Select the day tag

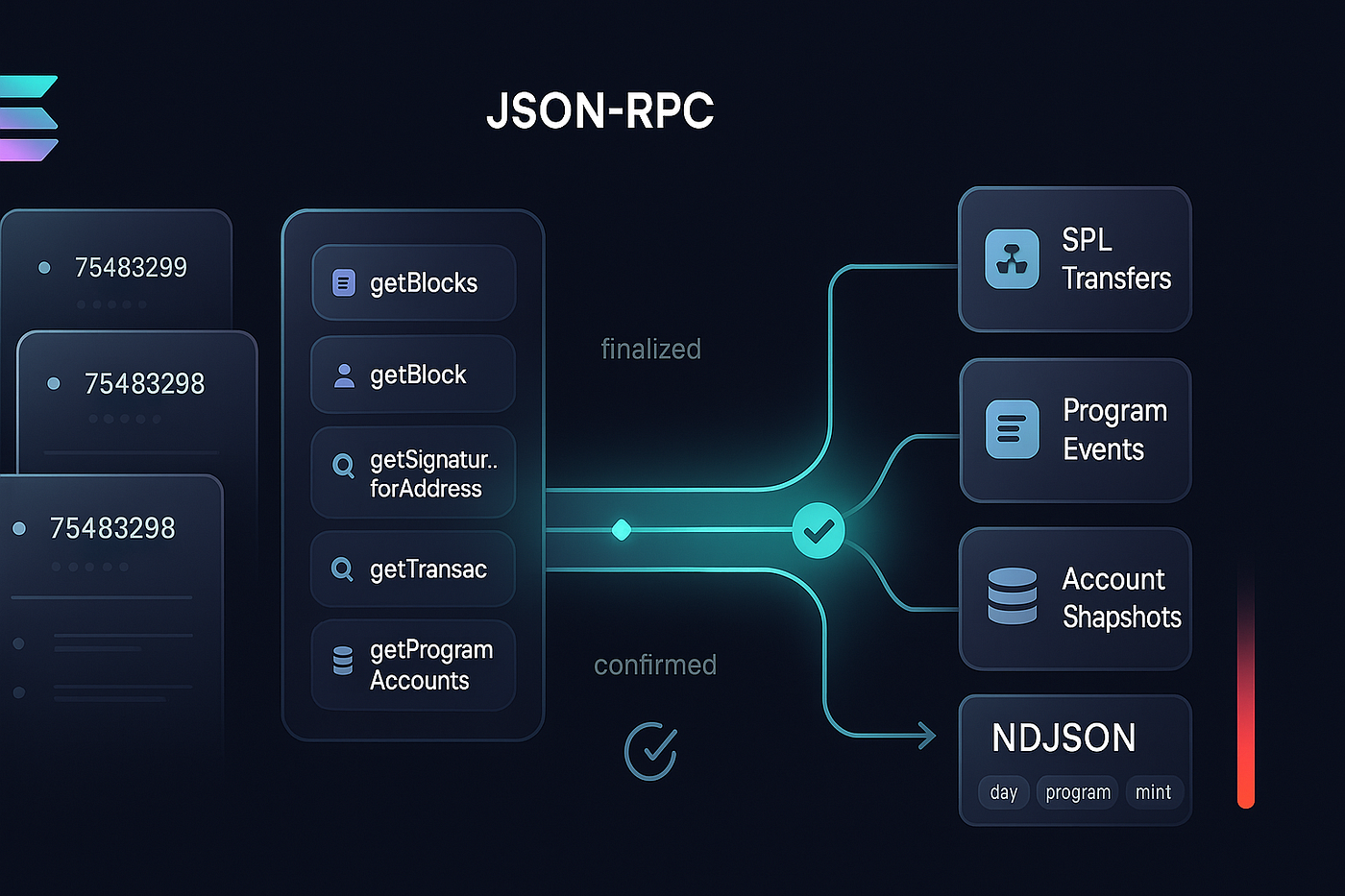click(1004, 792)
